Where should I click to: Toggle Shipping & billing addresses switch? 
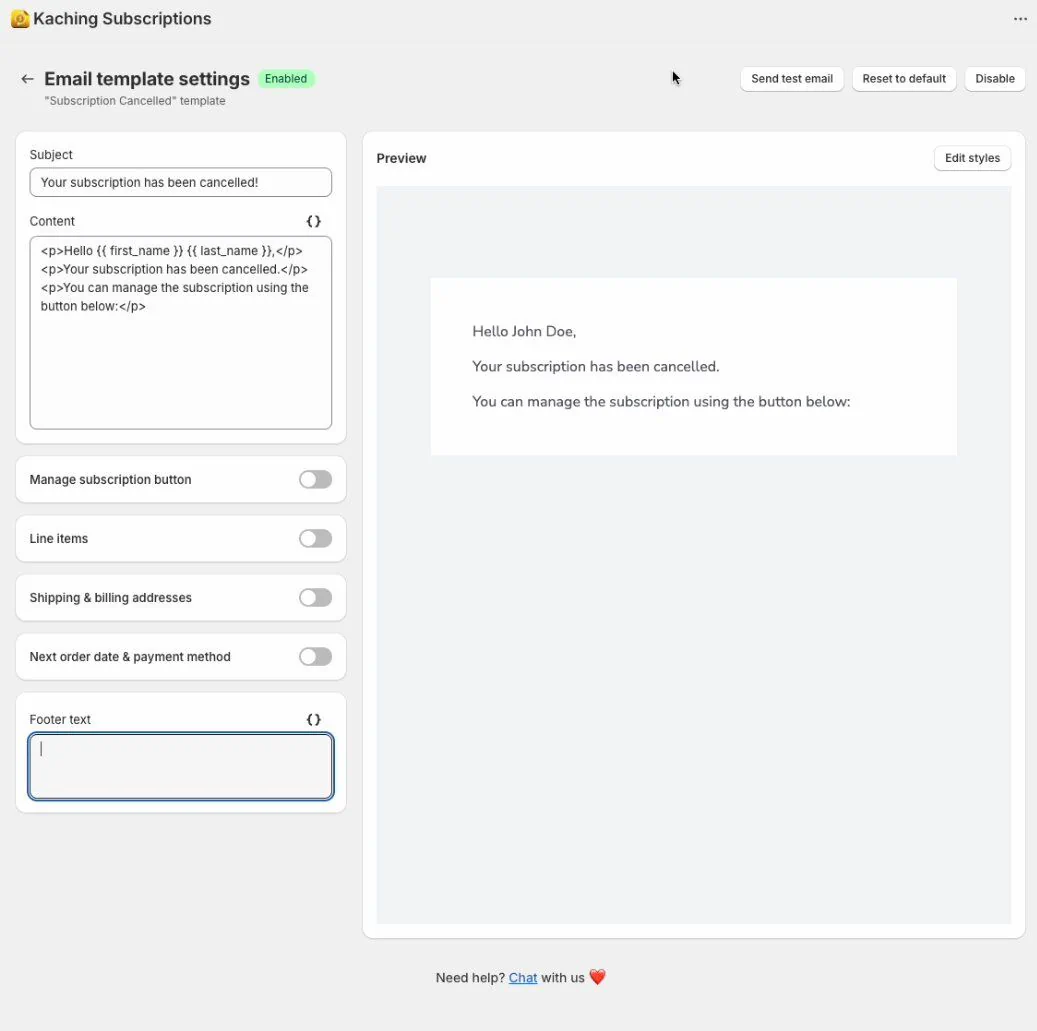[315, 598]
